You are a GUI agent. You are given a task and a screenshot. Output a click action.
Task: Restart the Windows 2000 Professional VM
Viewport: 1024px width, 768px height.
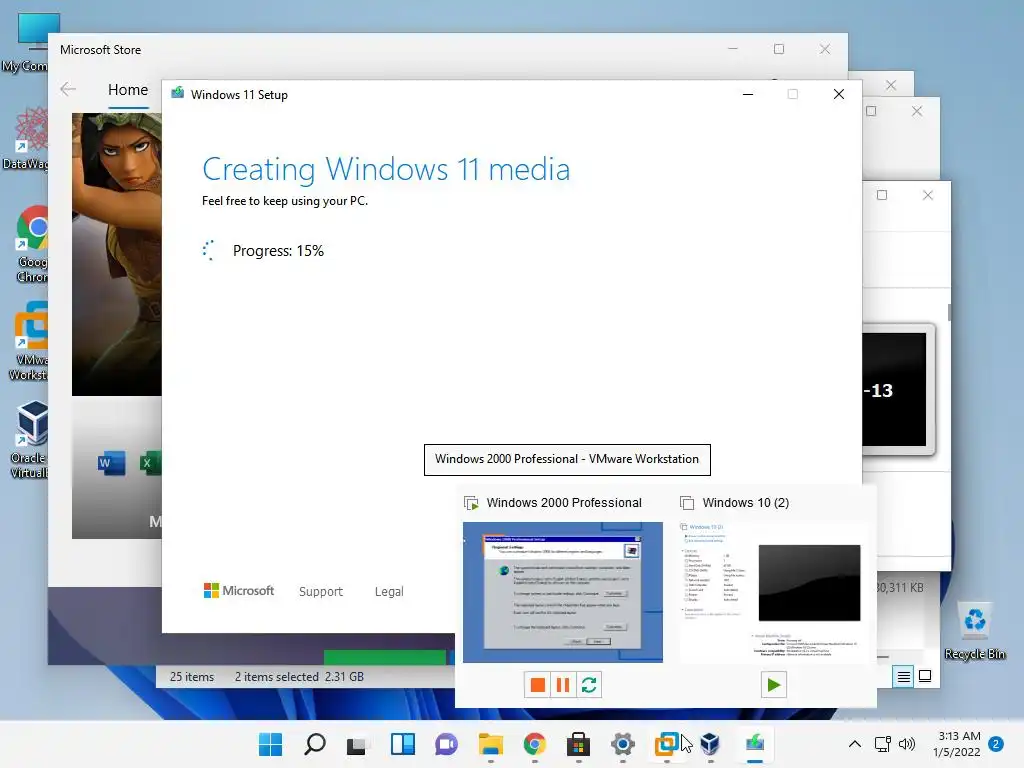(589, 684)
